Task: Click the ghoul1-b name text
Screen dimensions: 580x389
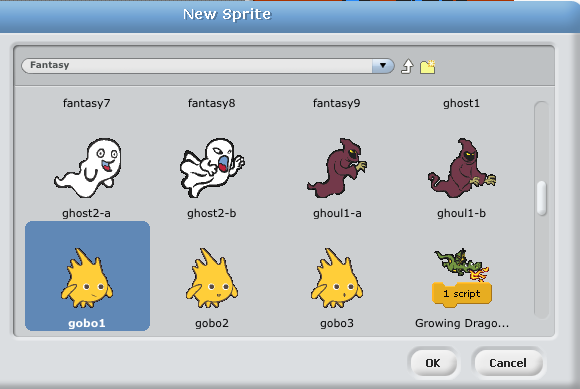Action: point(462,213)
